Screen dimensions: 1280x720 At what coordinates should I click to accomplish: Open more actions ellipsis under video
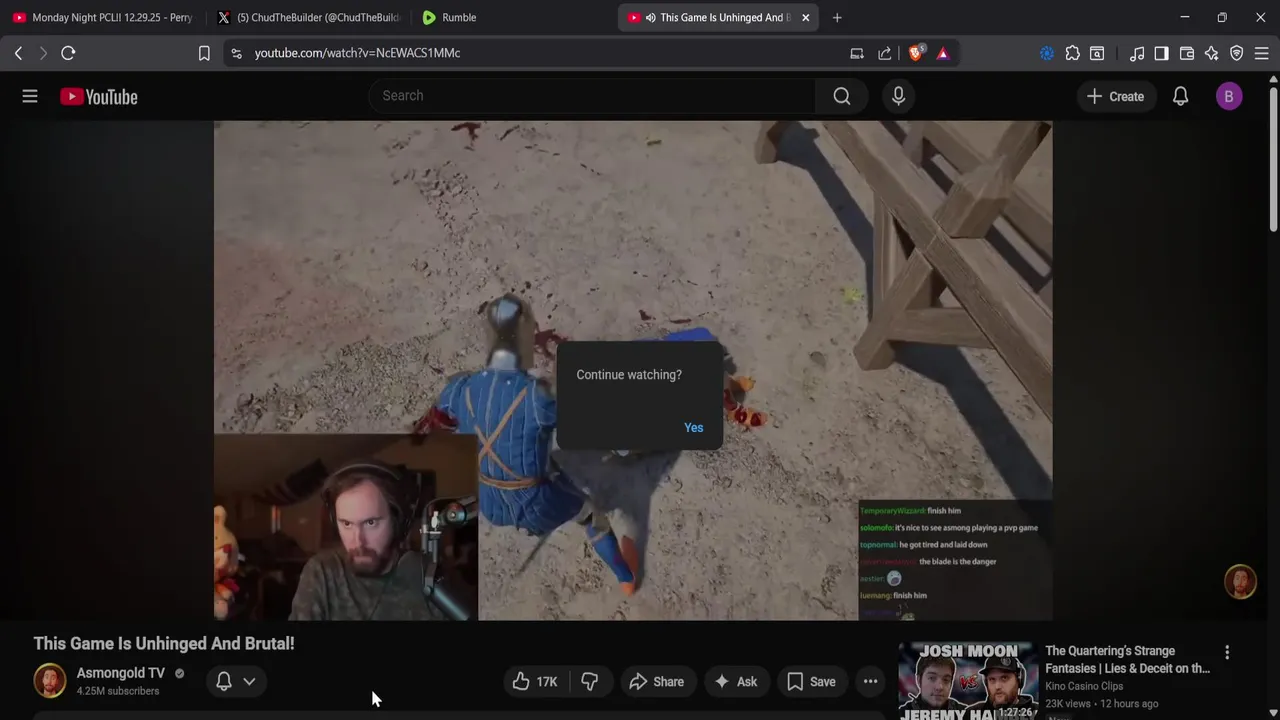coord(871,682)
